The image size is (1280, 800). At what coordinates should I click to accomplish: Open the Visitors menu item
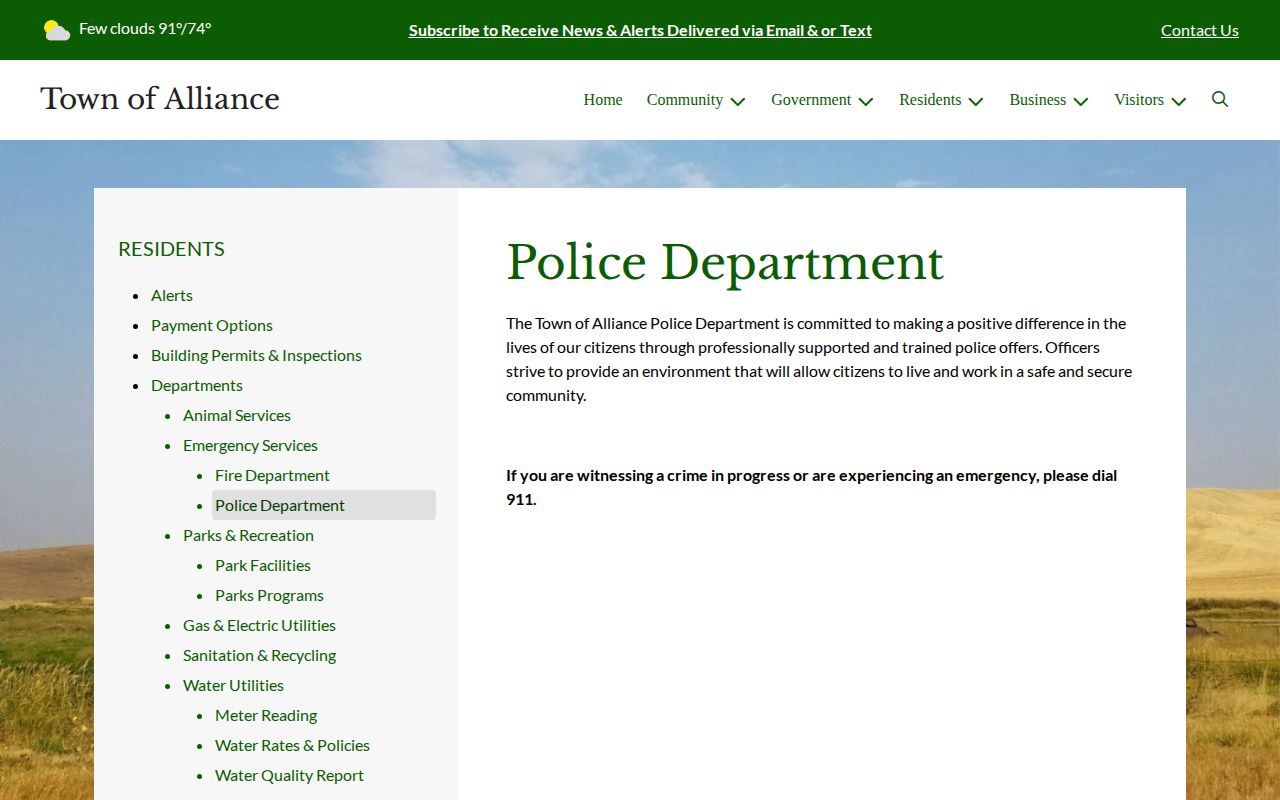tap(1139, 100)
